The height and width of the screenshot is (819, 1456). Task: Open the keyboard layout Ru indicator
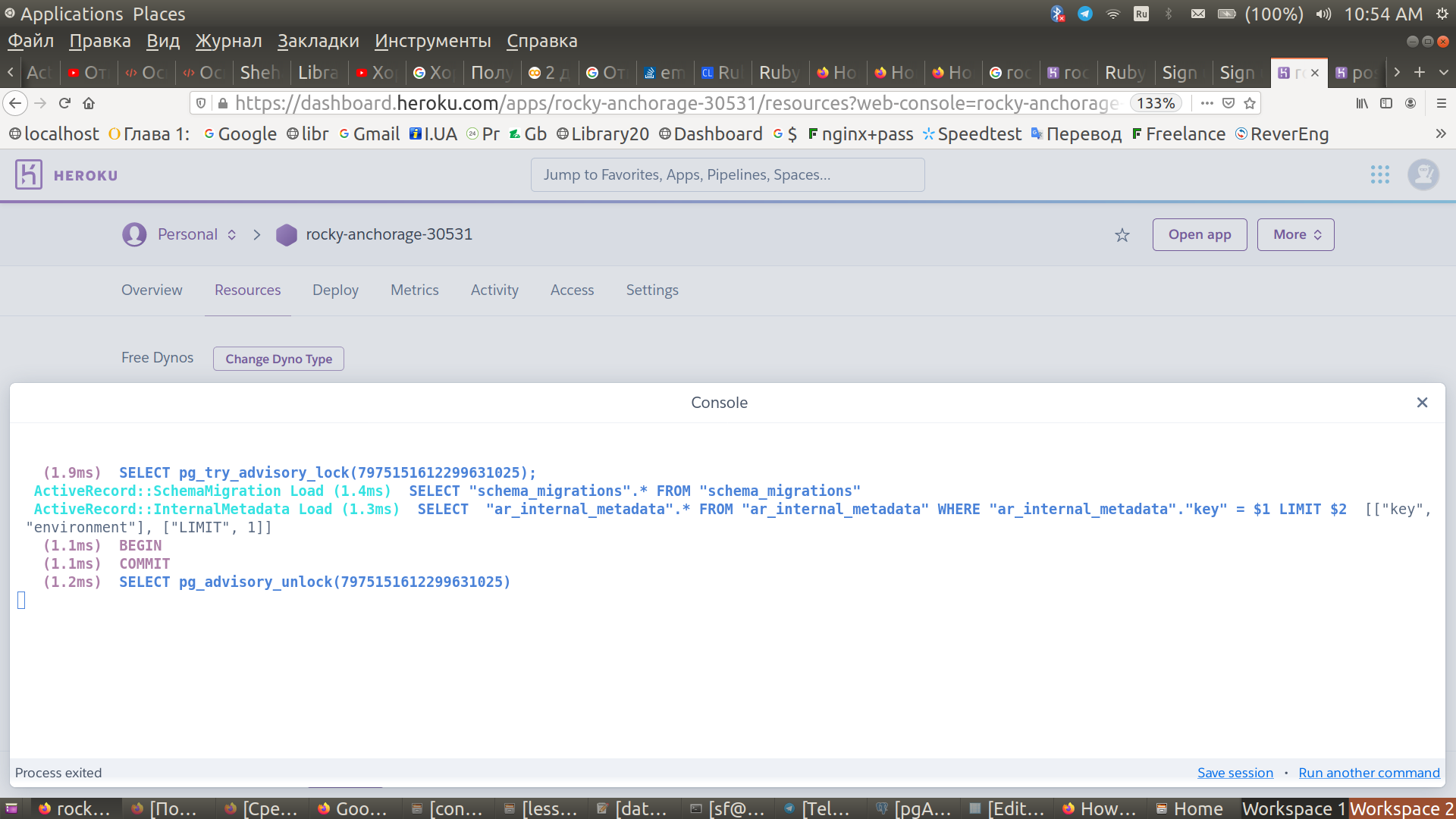pos(1141,14)
